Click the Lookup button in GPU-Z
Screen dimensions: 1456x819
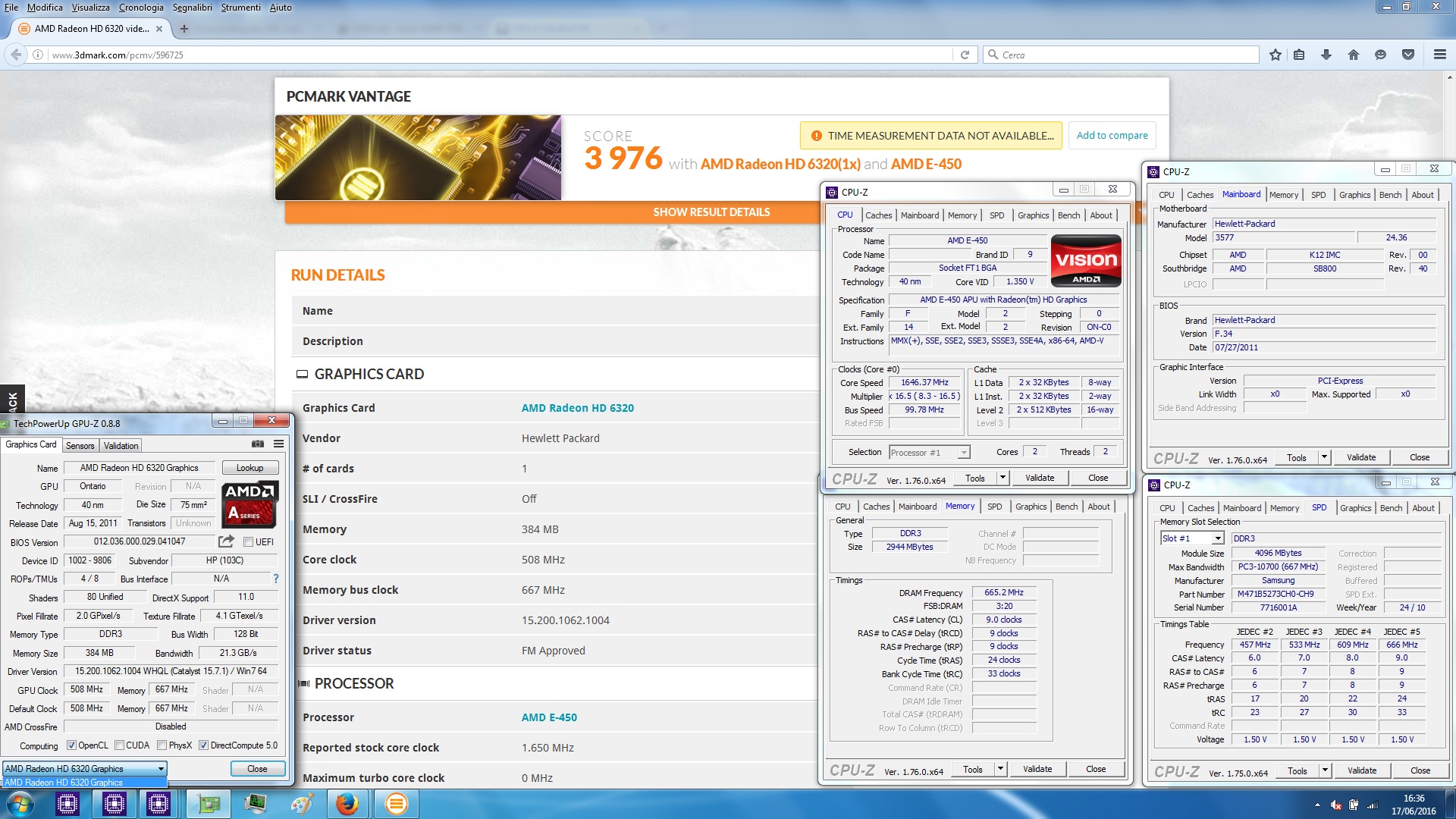pos(249,468)
